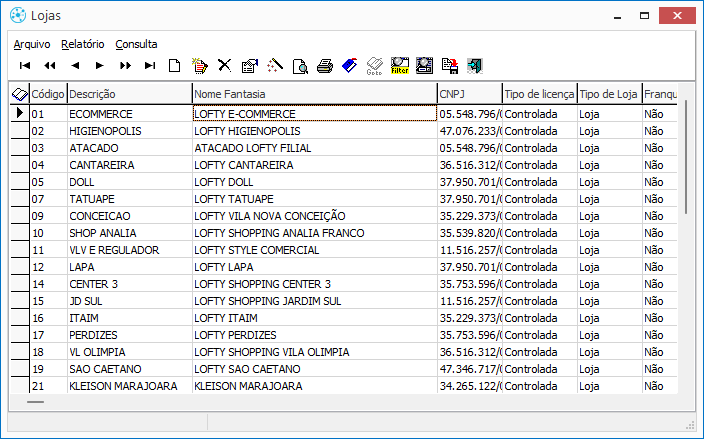Go to the previous record
704x439 pixels.
click(x=75, y=66)
